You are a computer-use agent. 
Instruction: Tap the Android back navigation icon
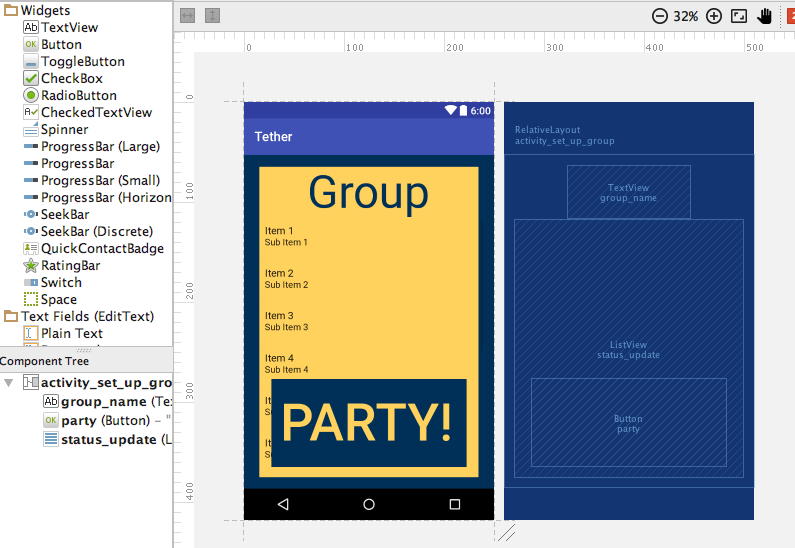point(283,504)
